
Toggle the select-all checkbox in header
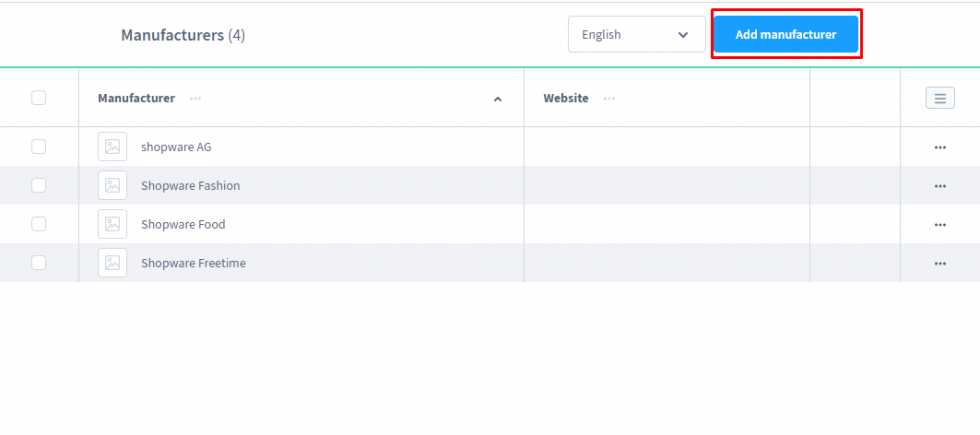click(x=38, y=98)
